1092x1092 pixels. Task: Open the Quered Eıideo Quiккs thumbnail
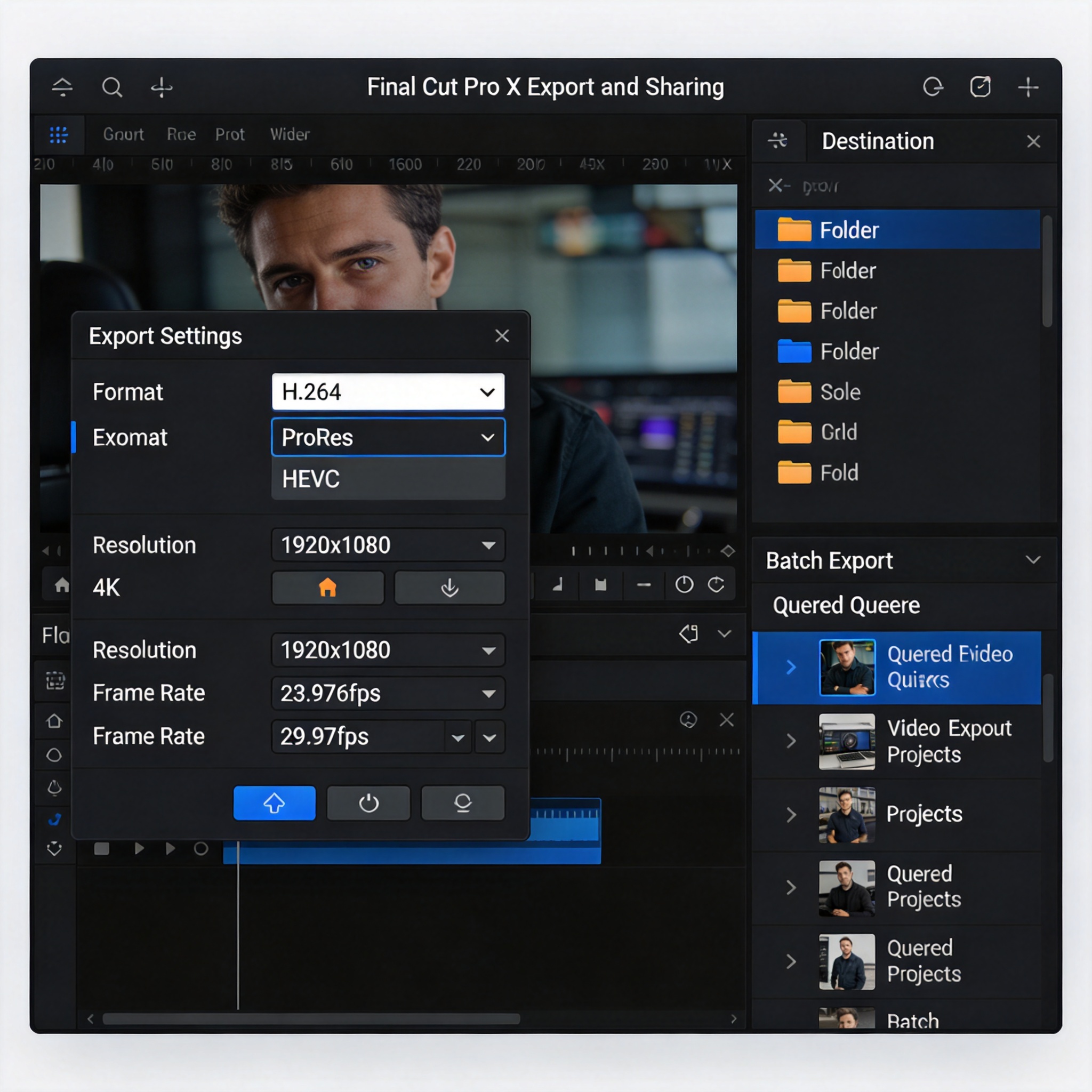point(847,668)
